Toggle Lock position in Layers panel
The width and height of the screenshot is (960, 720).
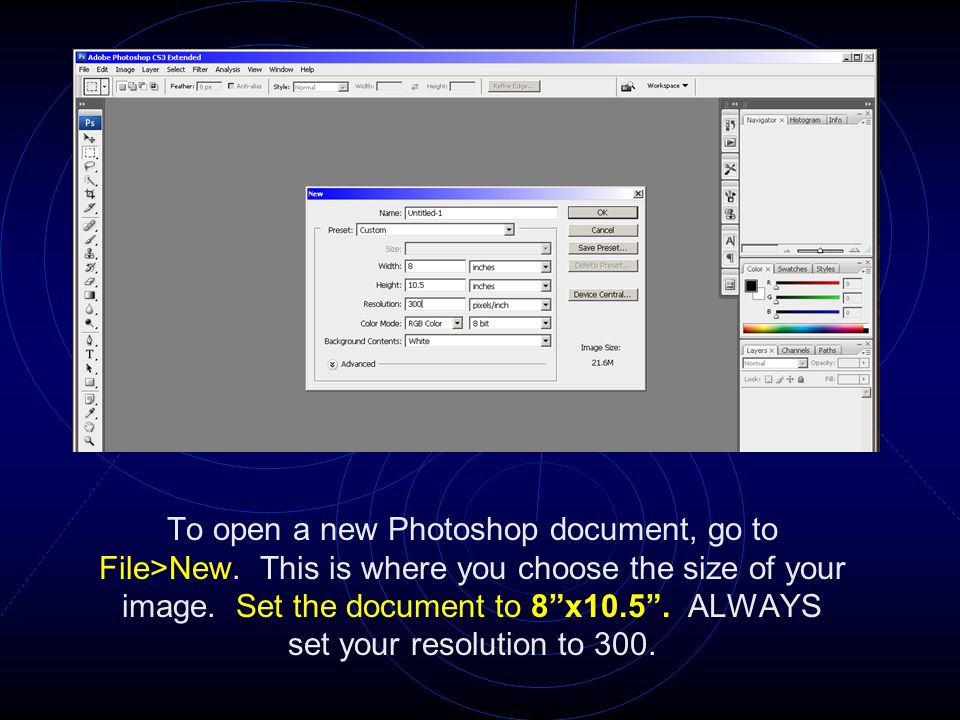pyautogui.click(x=790, y=380)
